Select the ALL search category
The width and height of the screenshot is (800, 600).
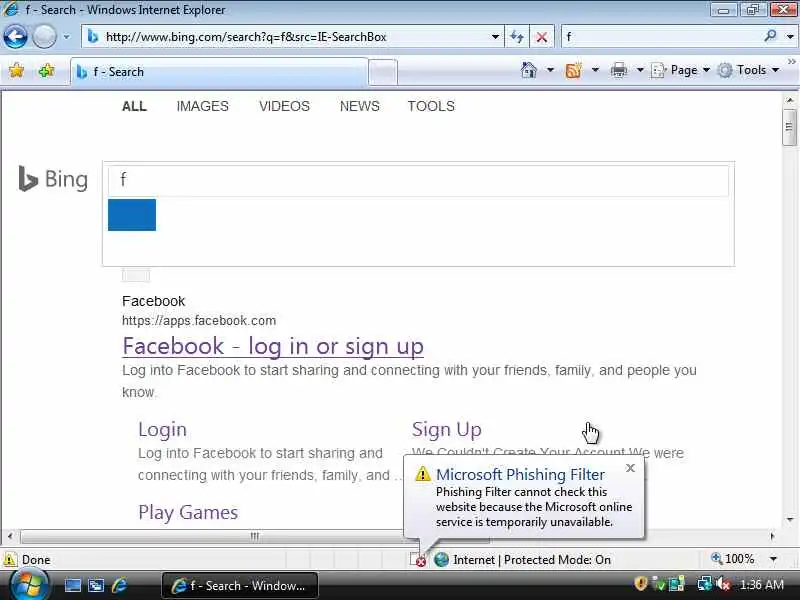point(134,106)
